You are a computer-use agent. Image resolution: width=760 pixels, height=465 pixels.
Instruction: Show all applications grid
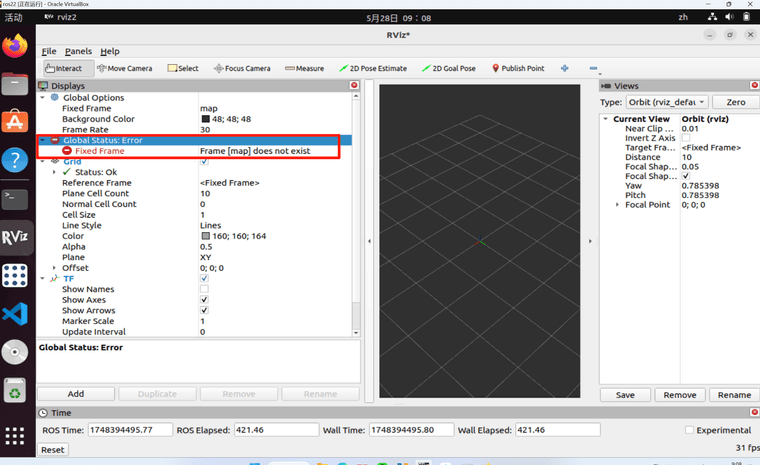15,435
